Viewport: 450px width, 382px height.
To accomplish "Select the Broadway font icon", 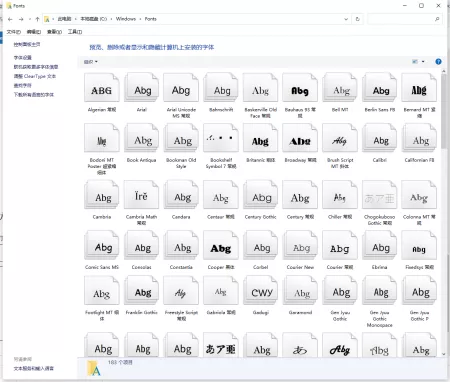I will [x=300, y=138].
